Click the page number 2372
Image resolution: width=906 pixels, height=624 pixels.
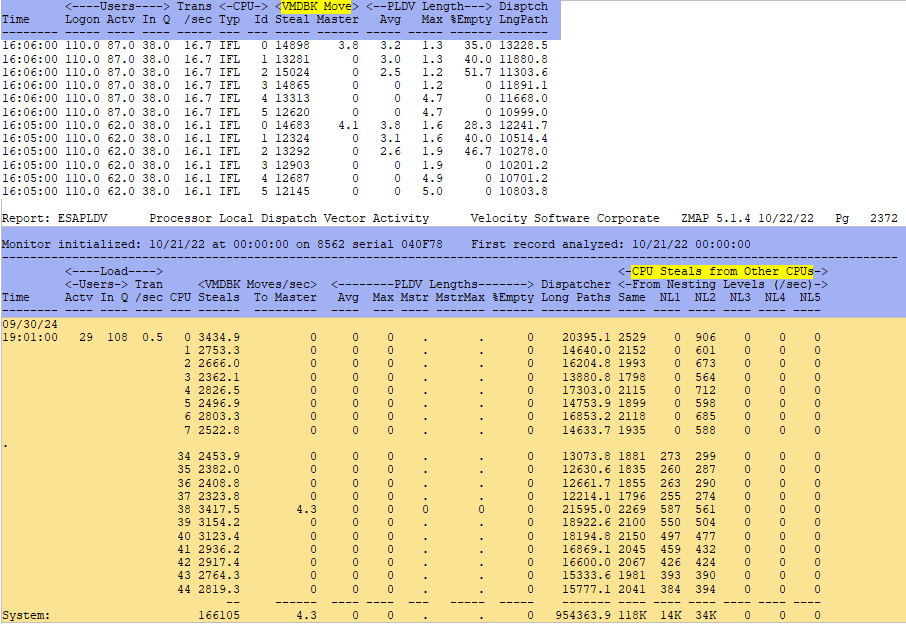pos(884,218)
